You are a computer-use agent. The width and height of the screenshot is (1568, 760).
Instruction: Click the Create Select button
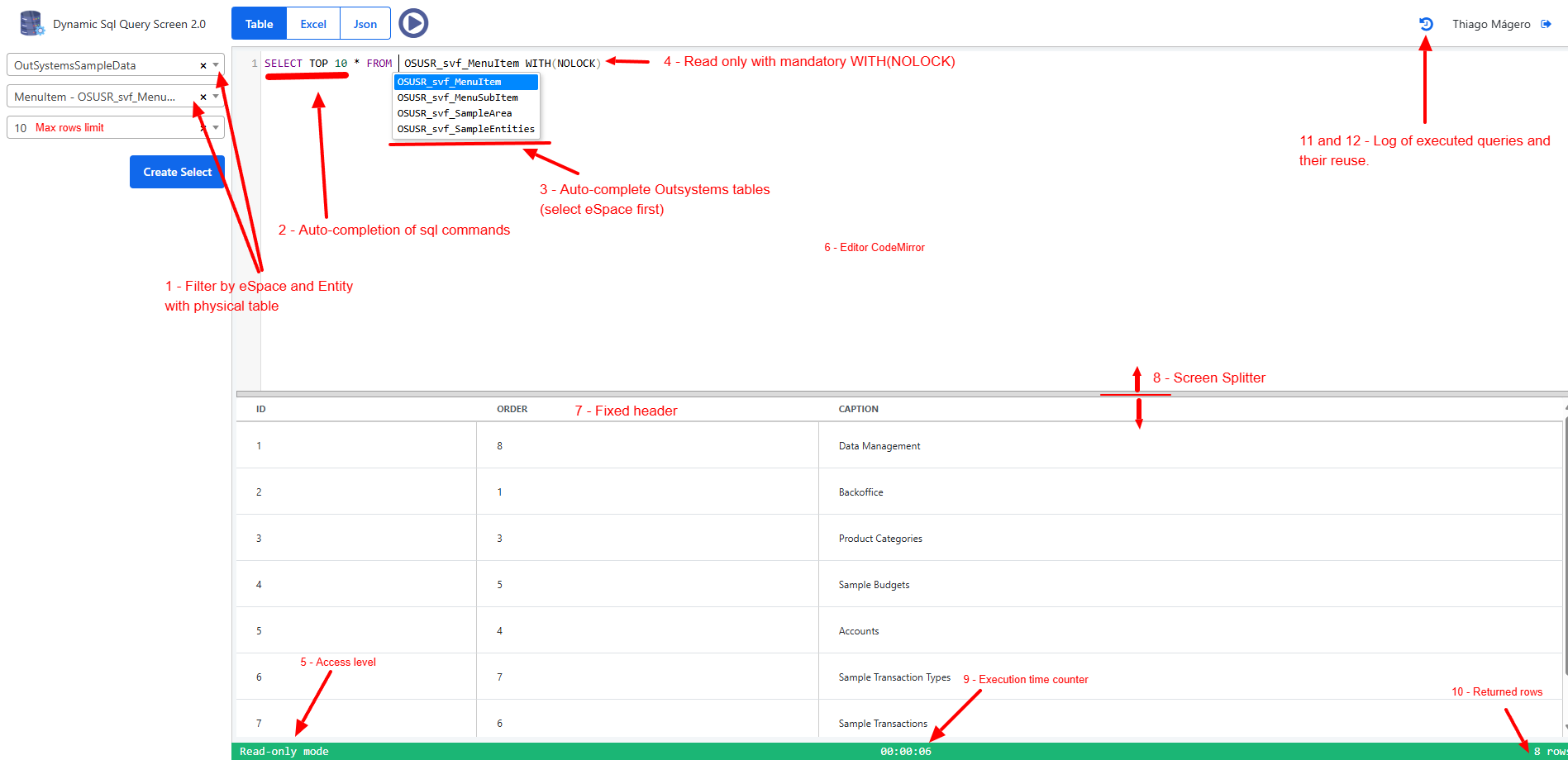pyautogui.click(x=177, y=172)
